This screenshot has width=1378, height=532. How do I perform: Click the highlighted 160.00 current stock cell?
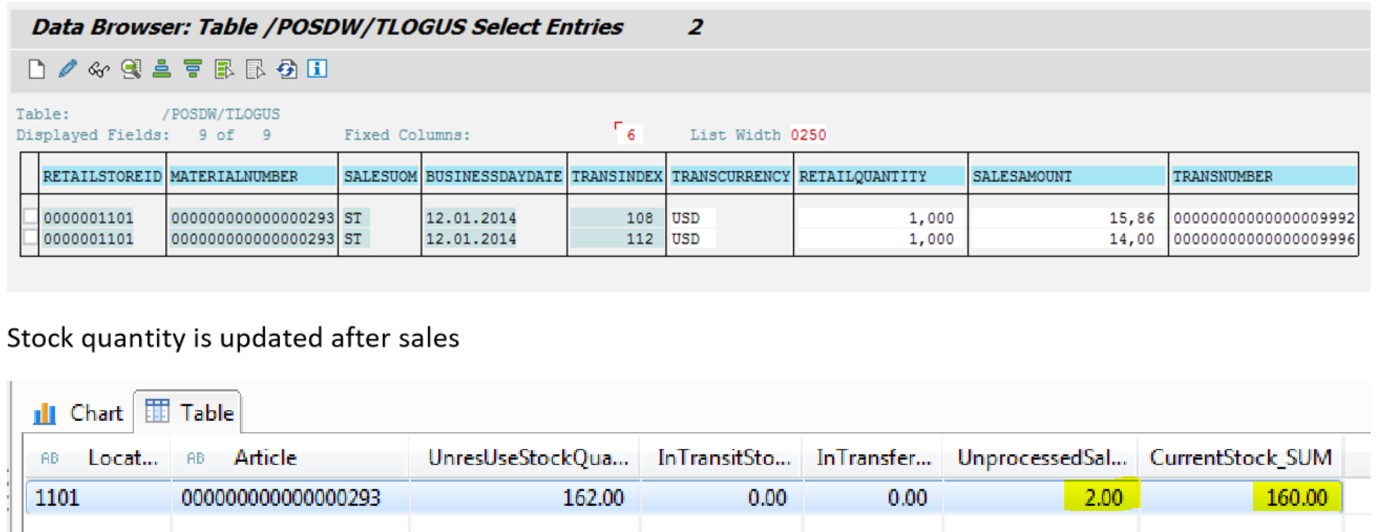pyautogui.click(x=1296, y=497)
